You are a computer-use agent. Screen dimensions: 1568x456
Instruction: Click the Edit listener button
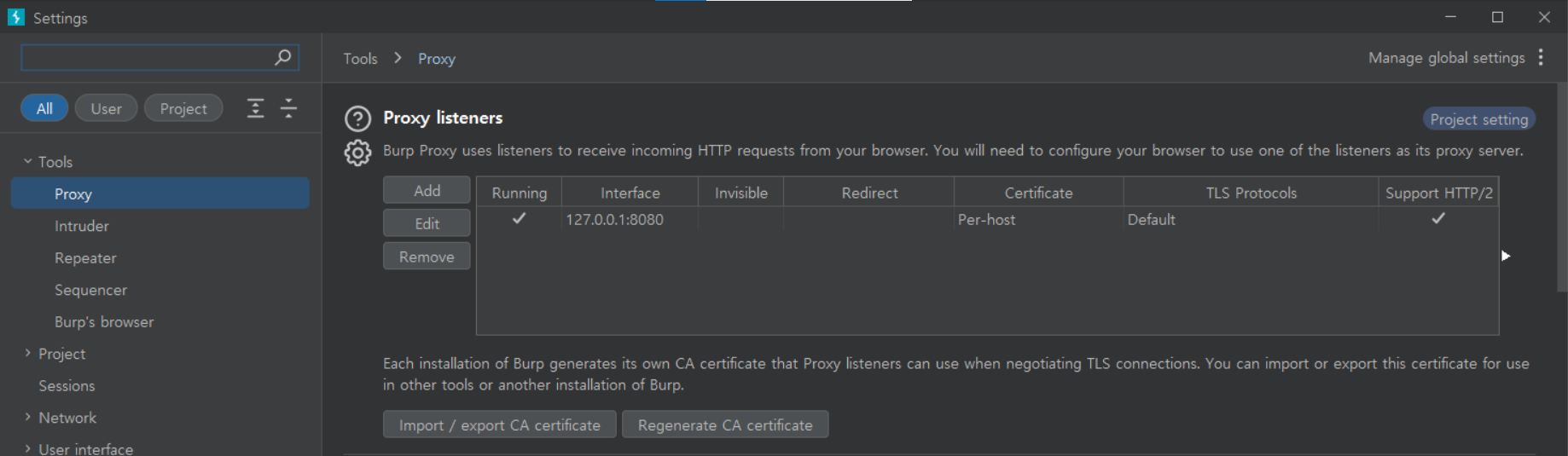[x=427, y=223]
